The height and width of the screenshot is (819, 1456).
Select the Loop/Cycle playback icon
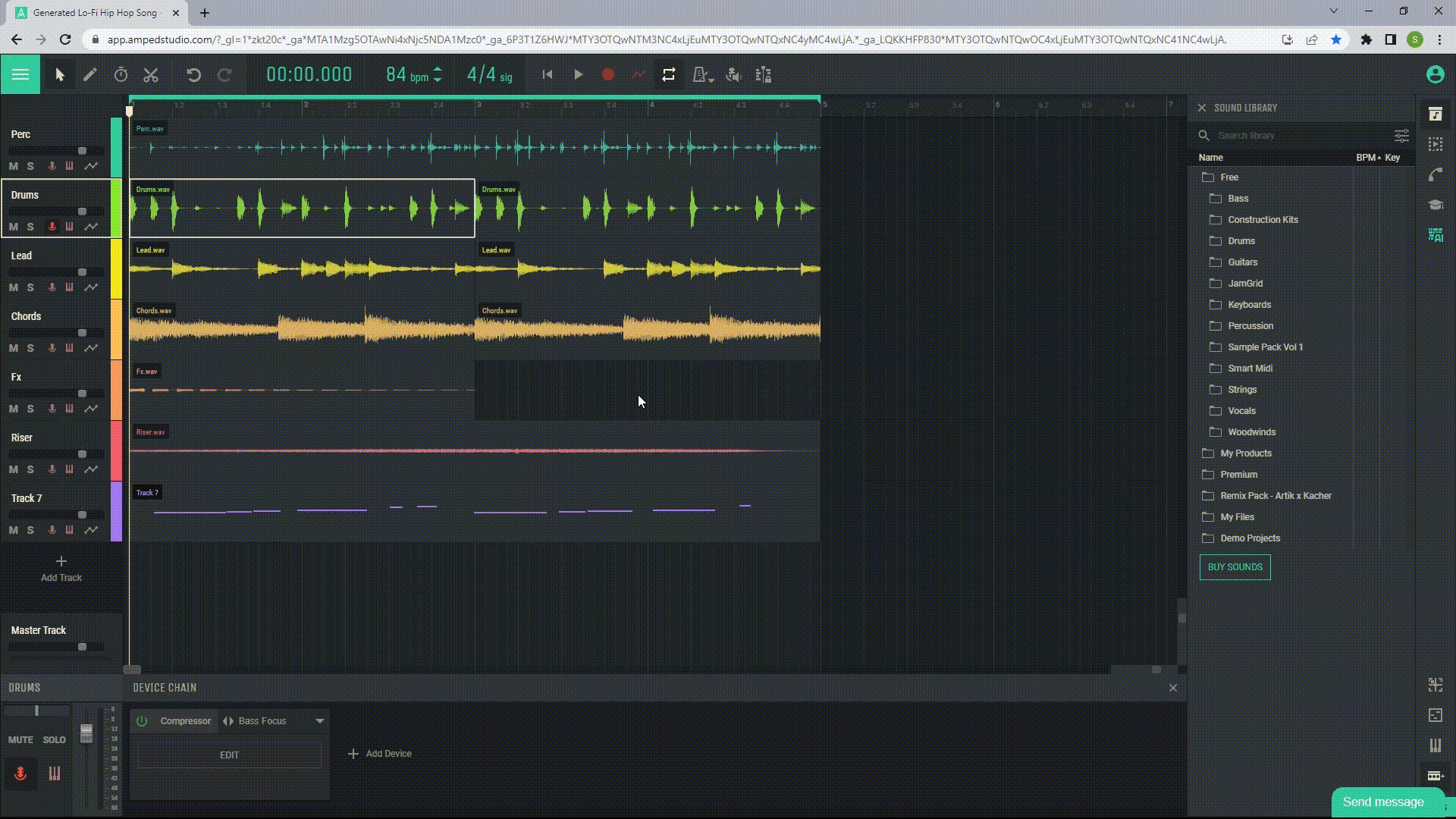point(669,75)
